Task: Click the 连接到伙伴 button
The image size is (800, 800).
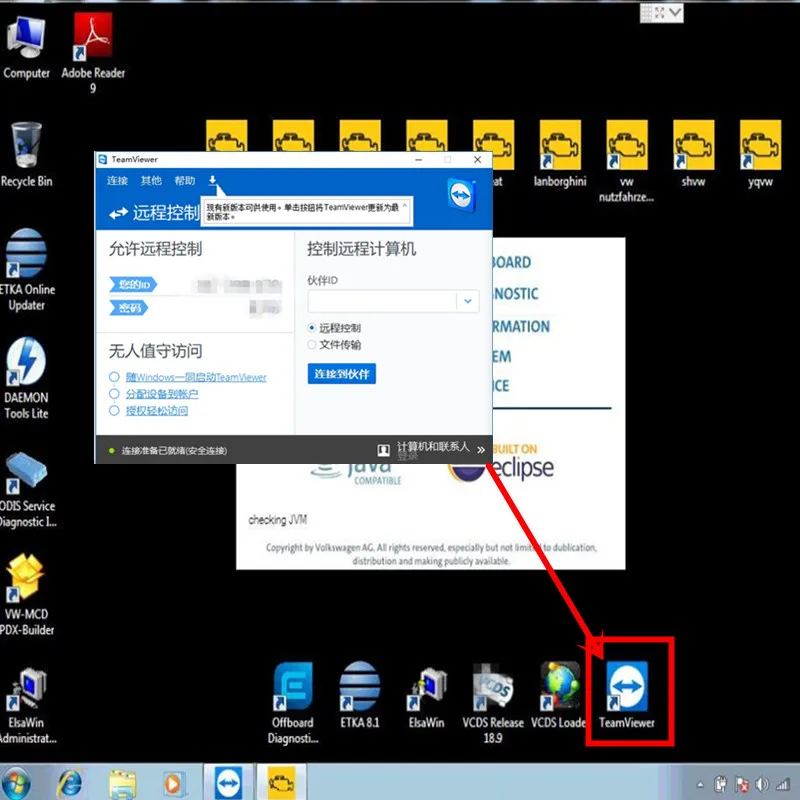Action: pos(342,373)
